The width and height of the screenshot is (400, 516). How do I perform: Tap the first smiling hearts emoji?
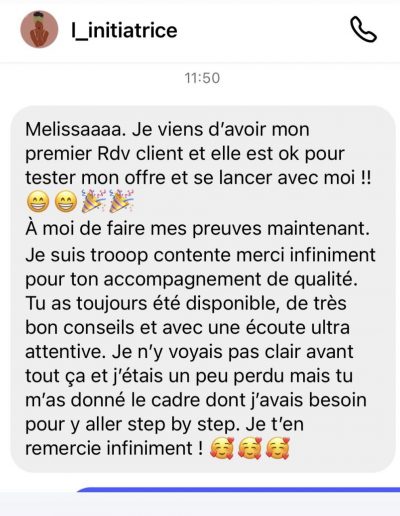[x=222, y=448]
